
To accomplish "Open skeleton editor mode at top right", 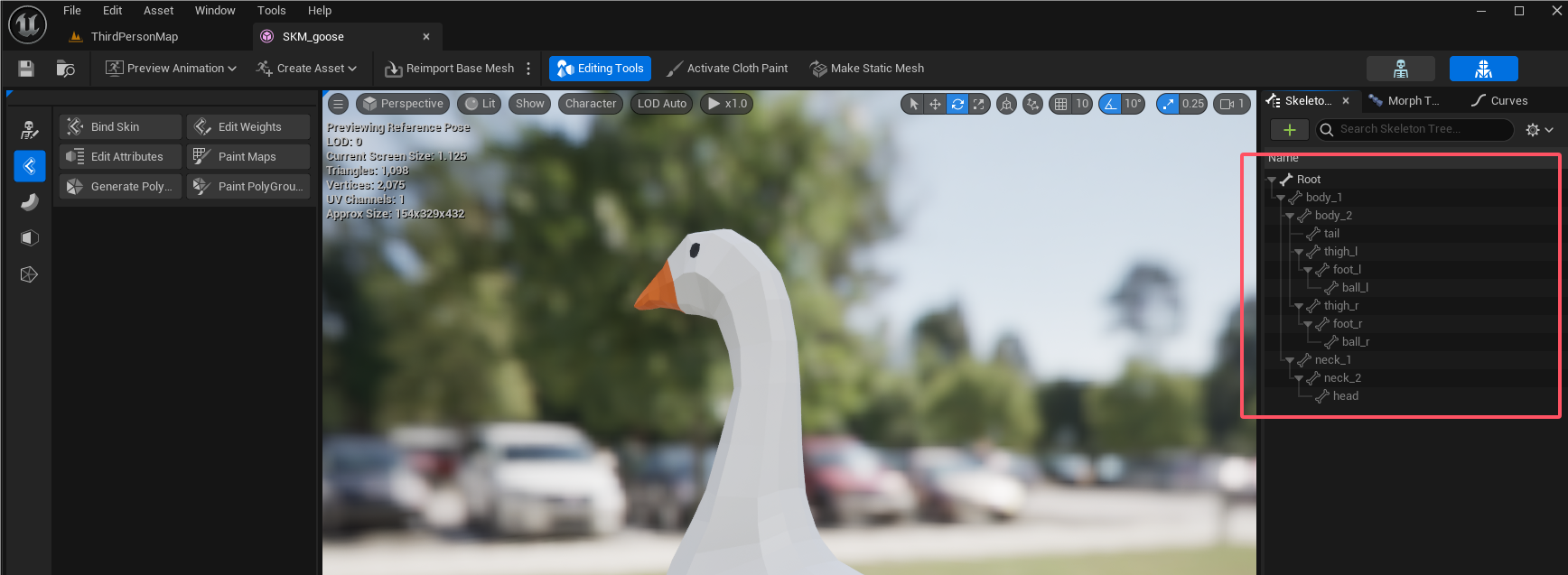I will (x=1401, y=69).
